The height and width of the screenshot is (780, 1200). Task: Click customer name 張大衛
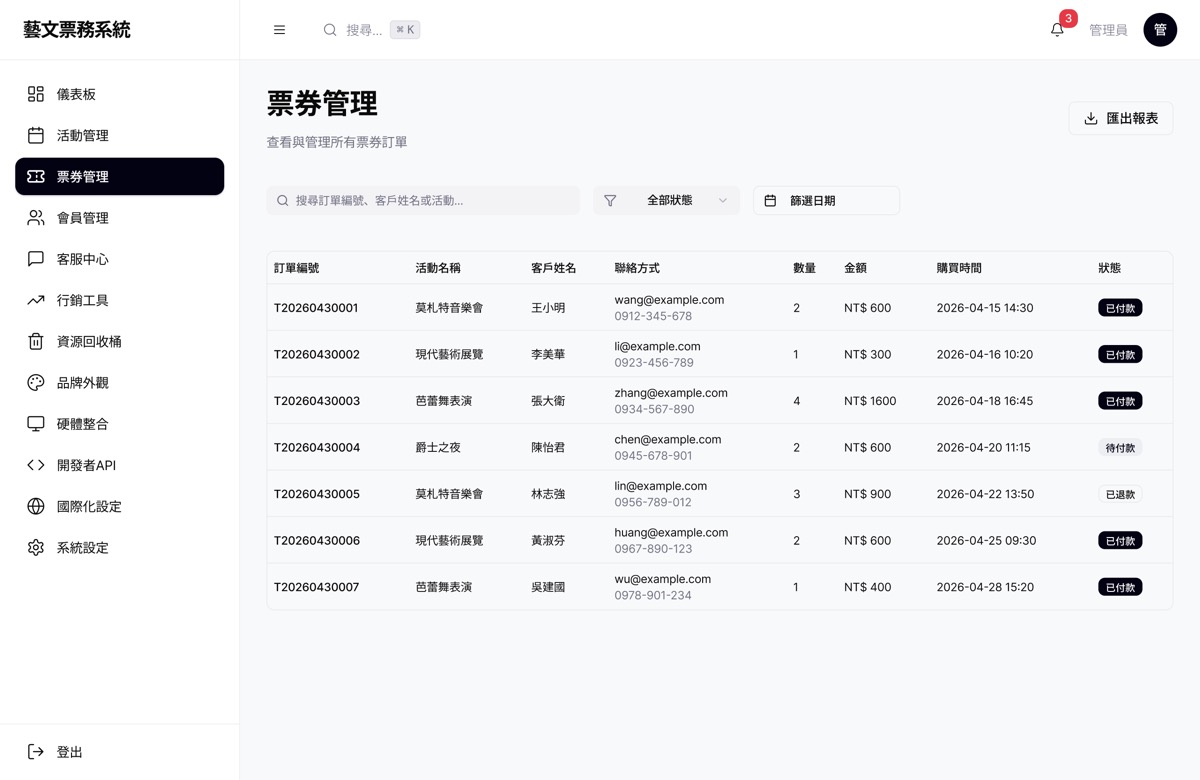[x=548, y=401]
